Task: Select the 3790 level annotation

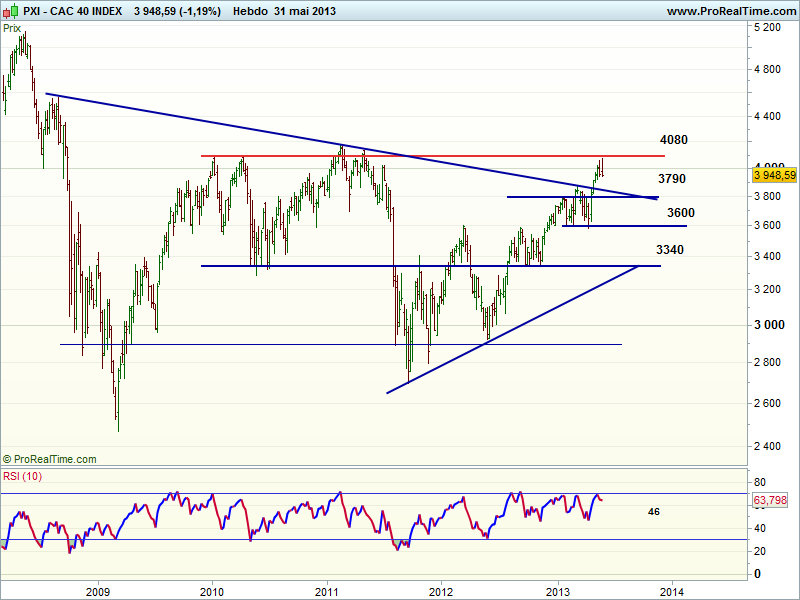Action: (671, 179)
